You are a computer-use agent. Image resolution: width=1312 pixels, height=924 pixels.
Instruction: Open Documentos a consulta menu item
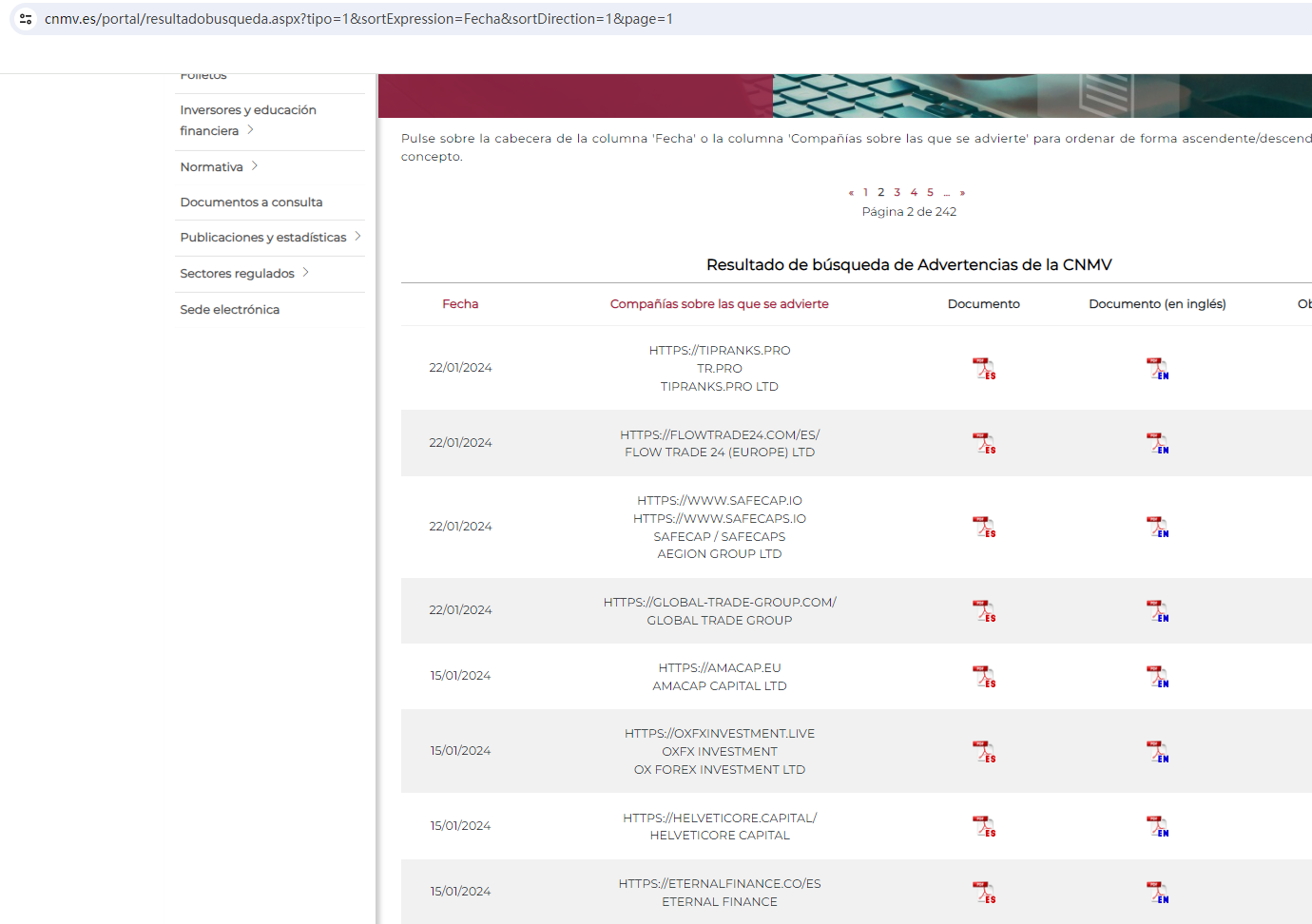(251, 202)
